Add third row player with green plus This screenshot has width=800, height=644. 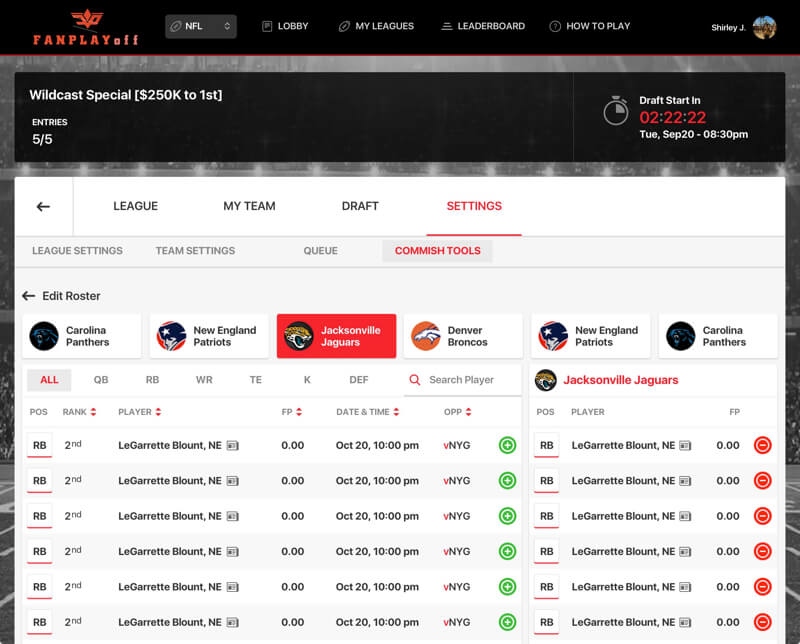507,516
